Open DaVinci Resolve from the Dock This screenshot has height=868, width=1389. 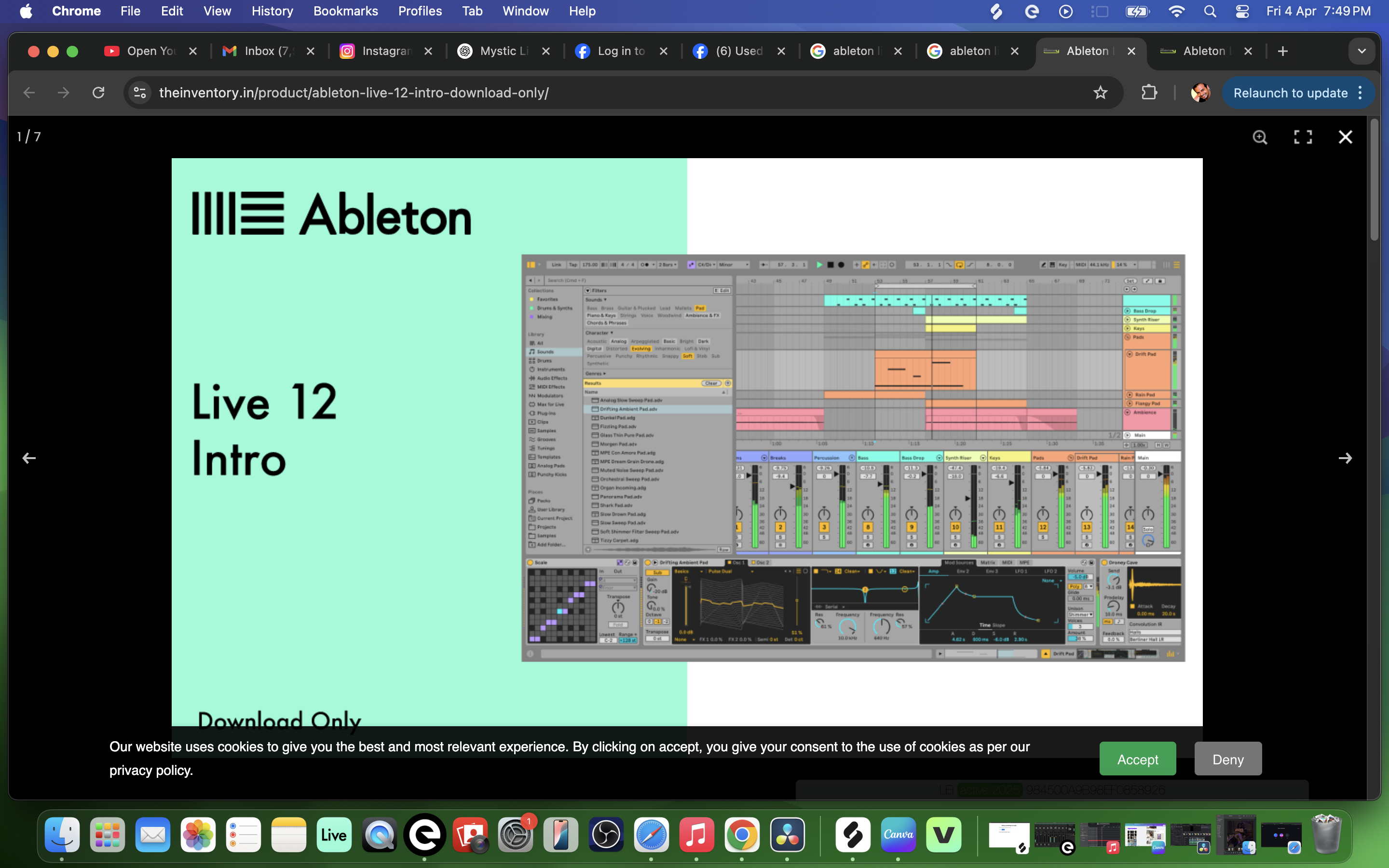tap(788, 835)
